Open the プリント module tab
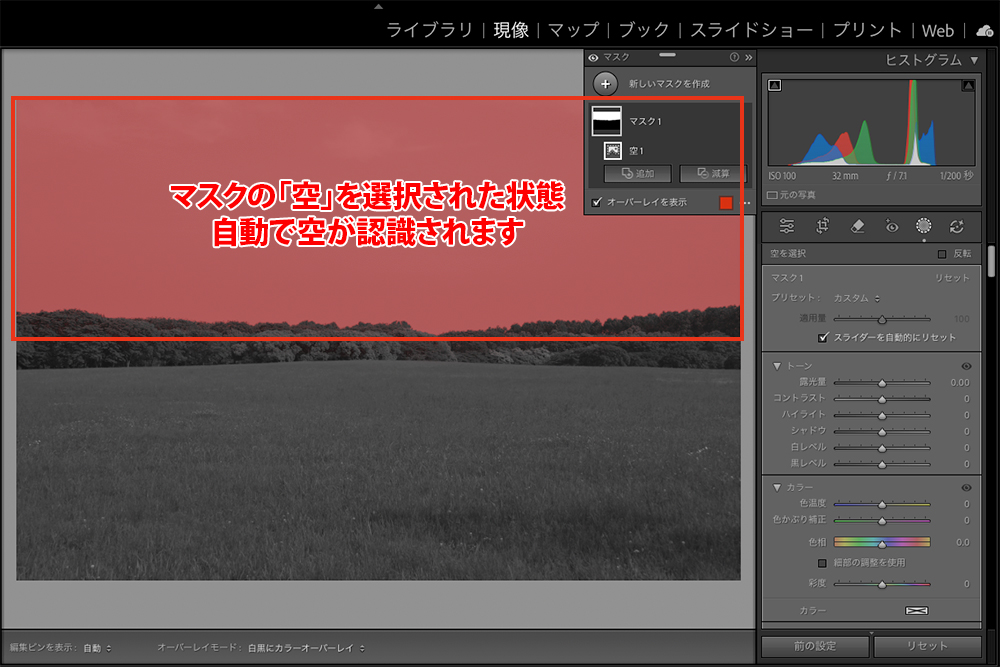Viewport: 1000px width, 667px height. coord(868,30)
